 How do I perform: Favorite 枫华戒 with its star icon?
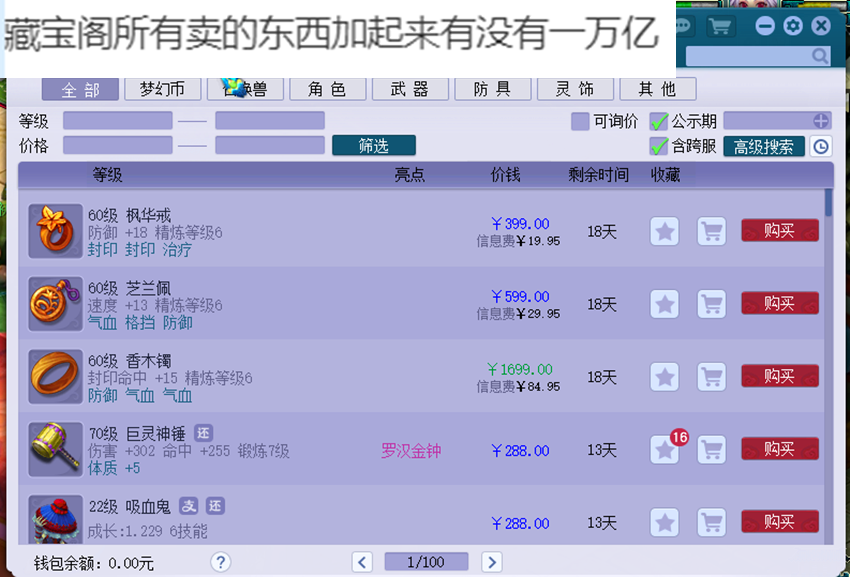[x=664, y=231]
